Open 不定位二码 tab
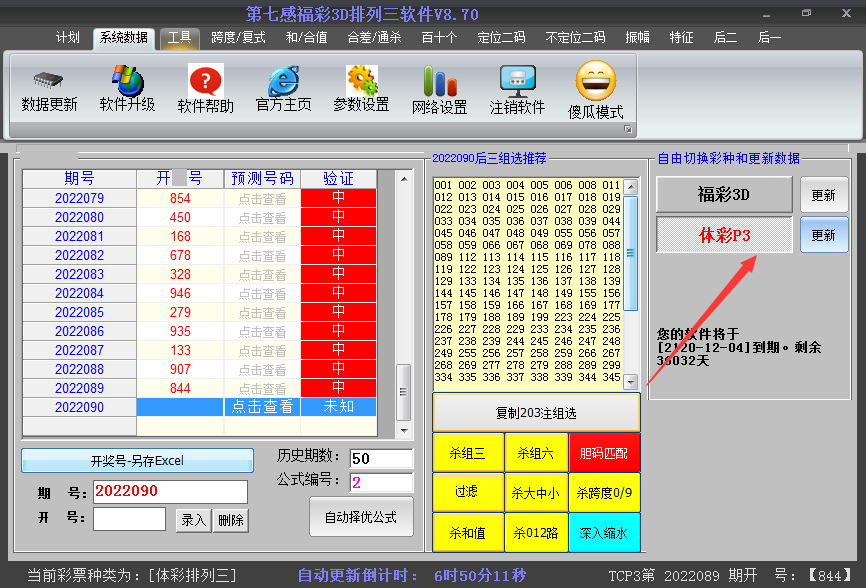This screenshot has height=588, width=866. [575, 38]
